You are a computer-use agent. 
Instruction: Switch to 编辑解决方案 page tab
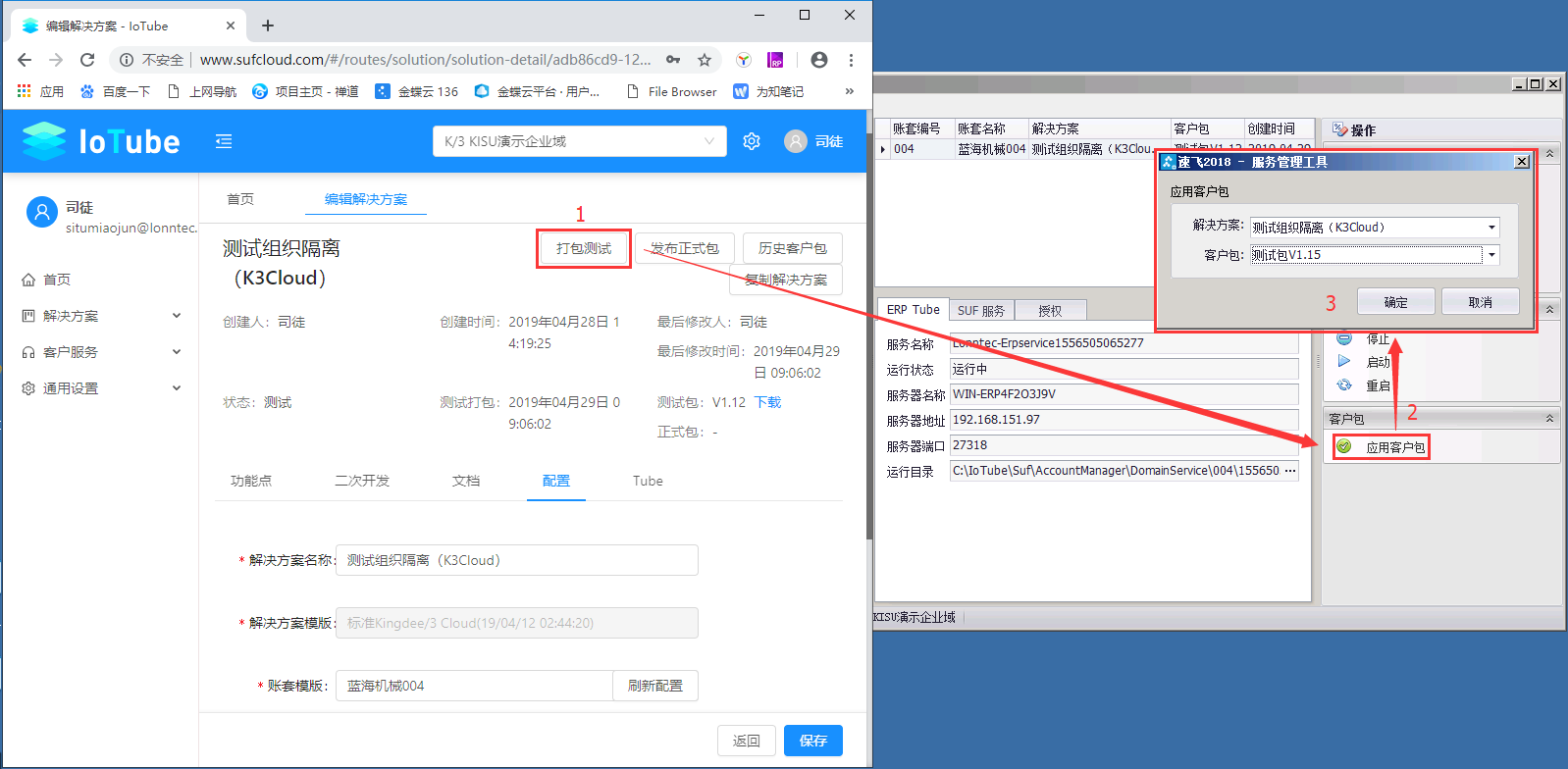click(366, 199)
